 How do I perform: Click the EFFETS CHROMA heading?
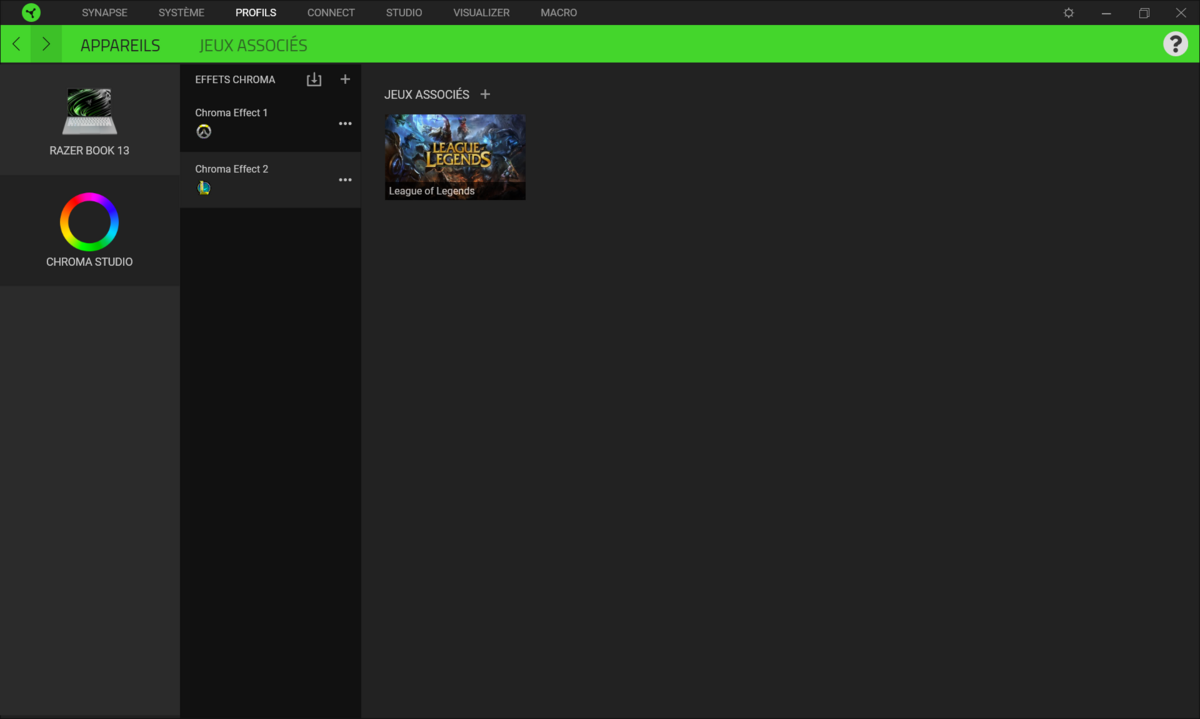(x=235, y=80)
